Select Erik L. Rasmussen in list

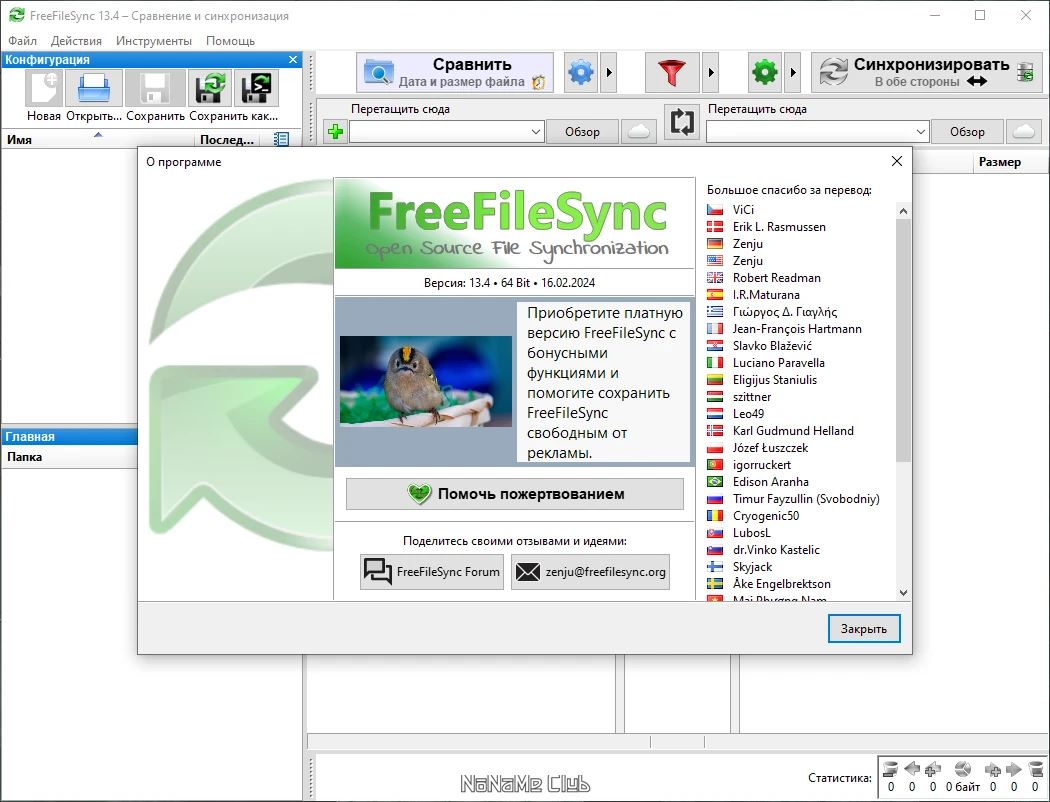coord(779,226)
